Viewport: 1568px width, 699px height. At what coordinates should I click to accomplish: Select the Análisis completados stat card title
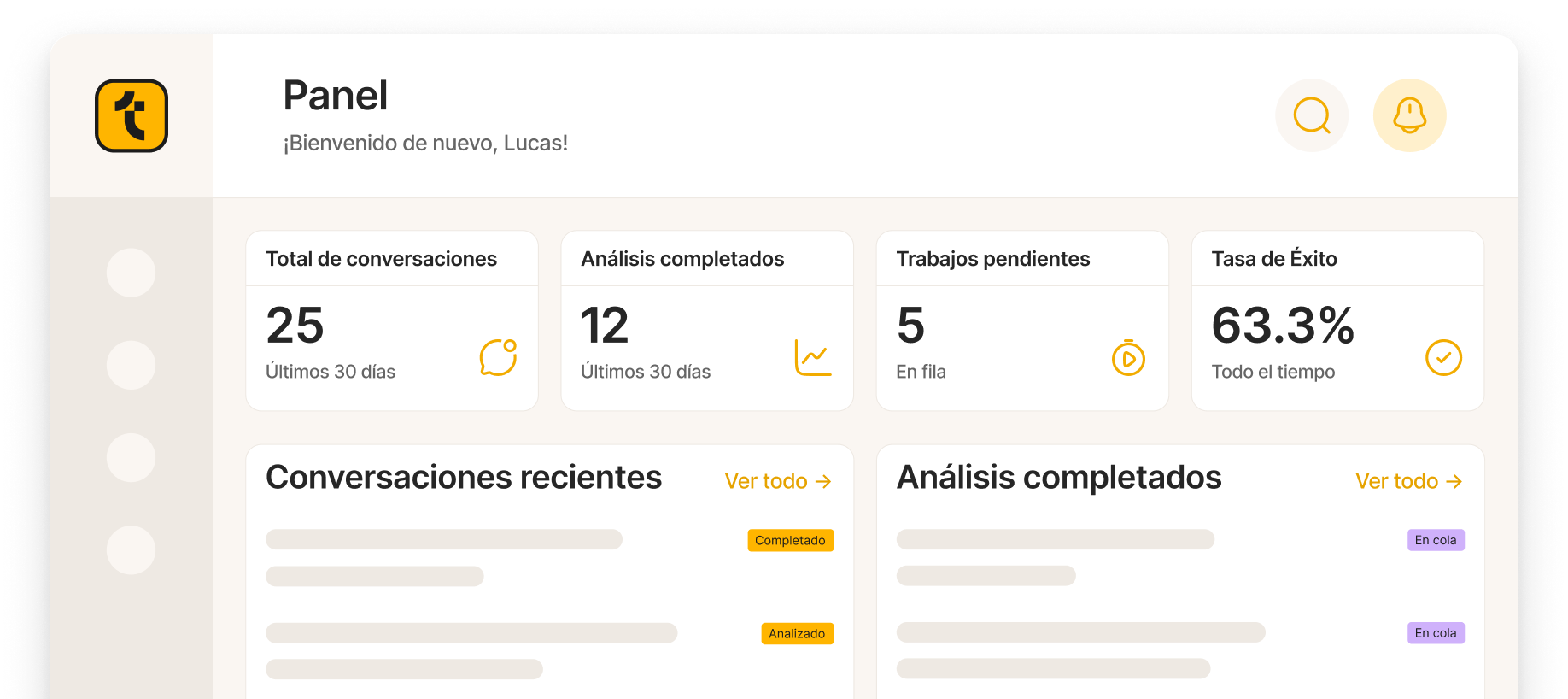pyautogui.click(x=682, y=259)
